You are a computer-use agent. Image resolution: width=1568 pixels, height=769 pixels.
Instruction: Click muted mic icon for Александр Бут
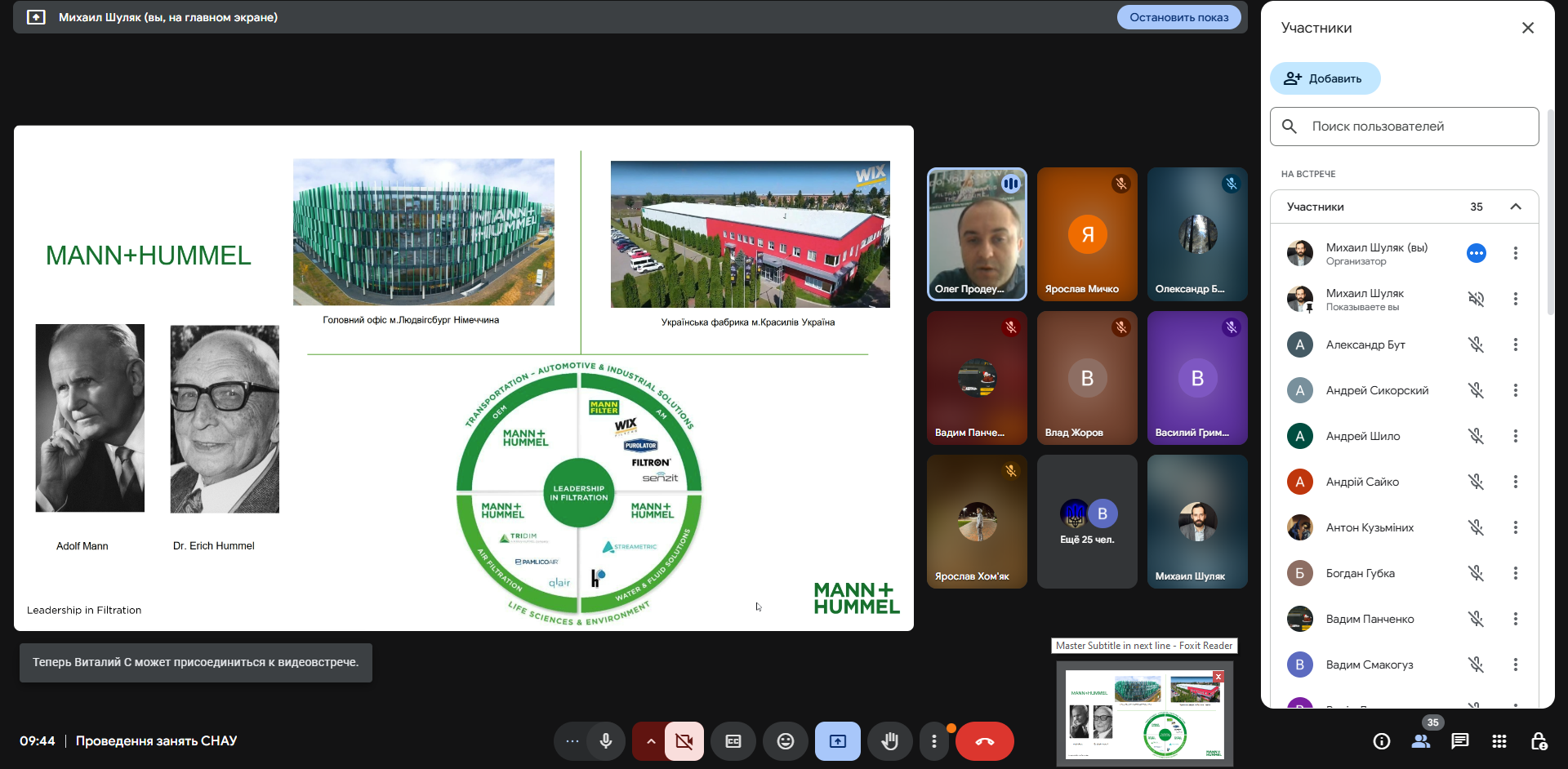click(1476, 344)
